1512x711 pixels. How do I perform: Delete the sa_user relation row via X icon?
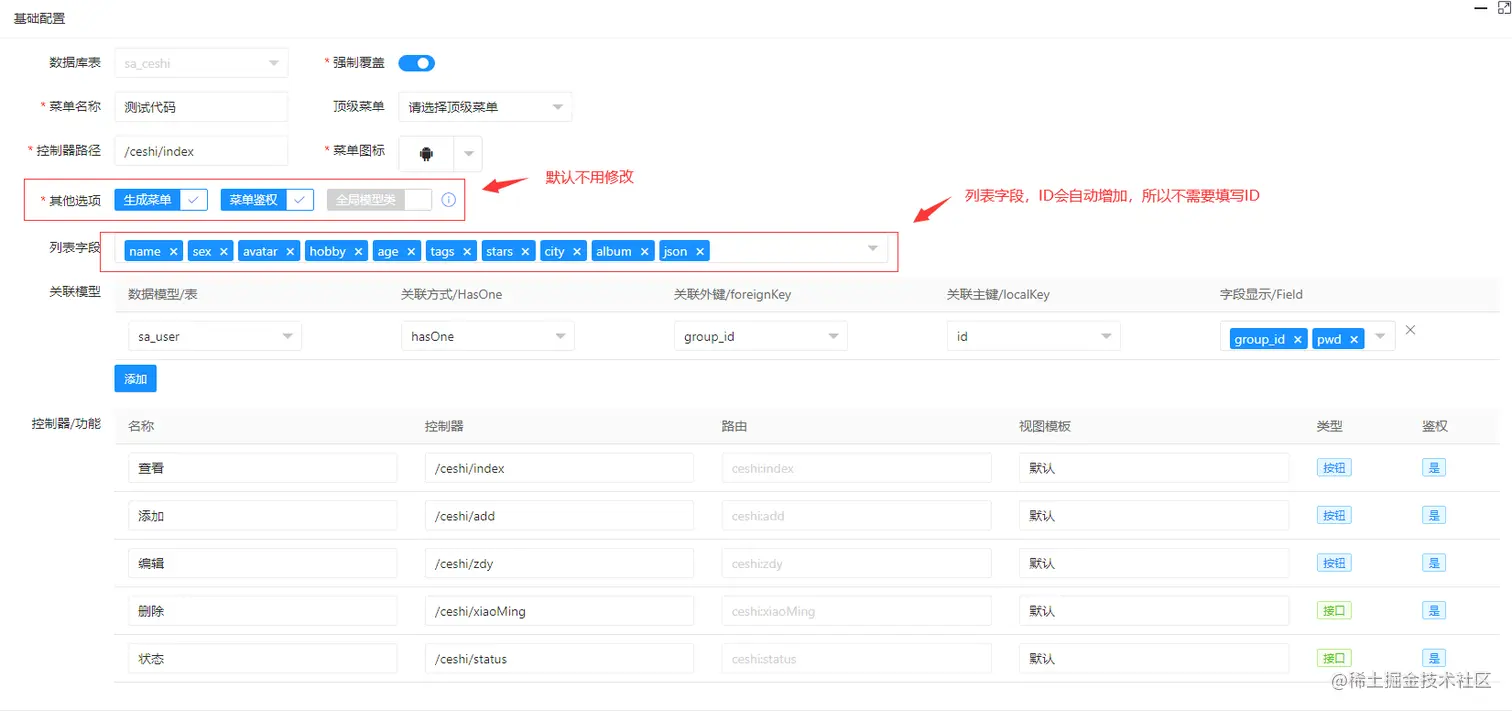1410,329
